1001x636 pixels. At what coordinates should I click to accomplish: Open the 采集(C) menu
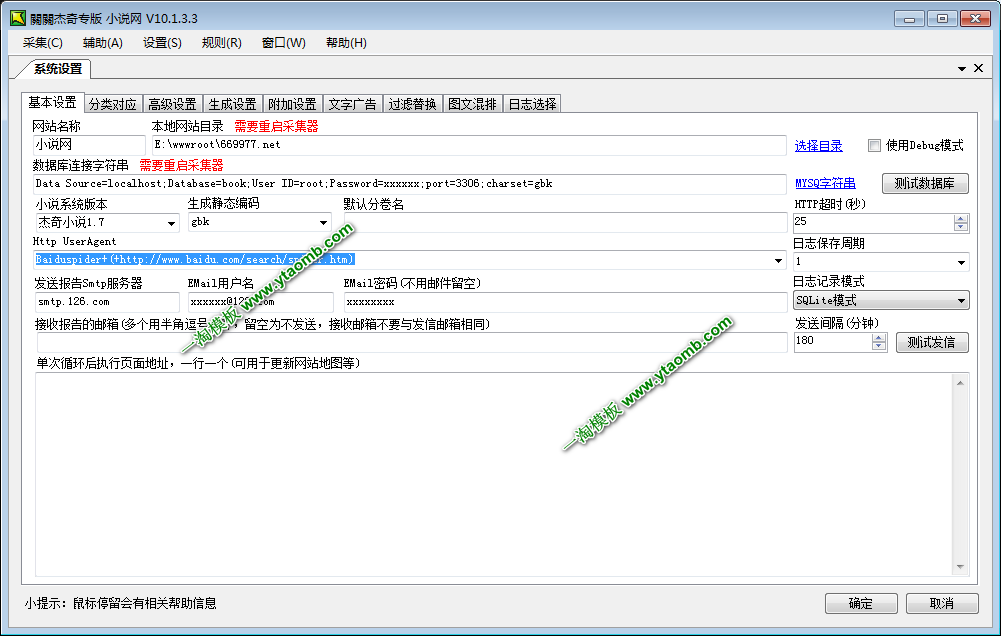[x=43, y=43]
